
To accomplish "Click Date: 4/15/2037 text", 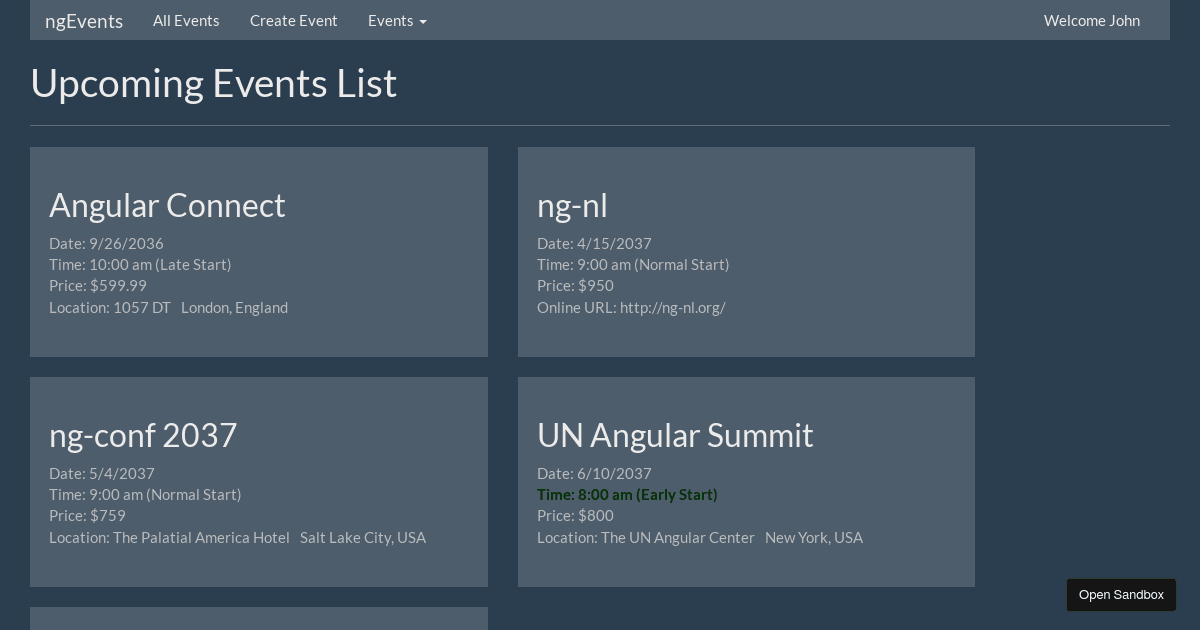I will (594, 243).
